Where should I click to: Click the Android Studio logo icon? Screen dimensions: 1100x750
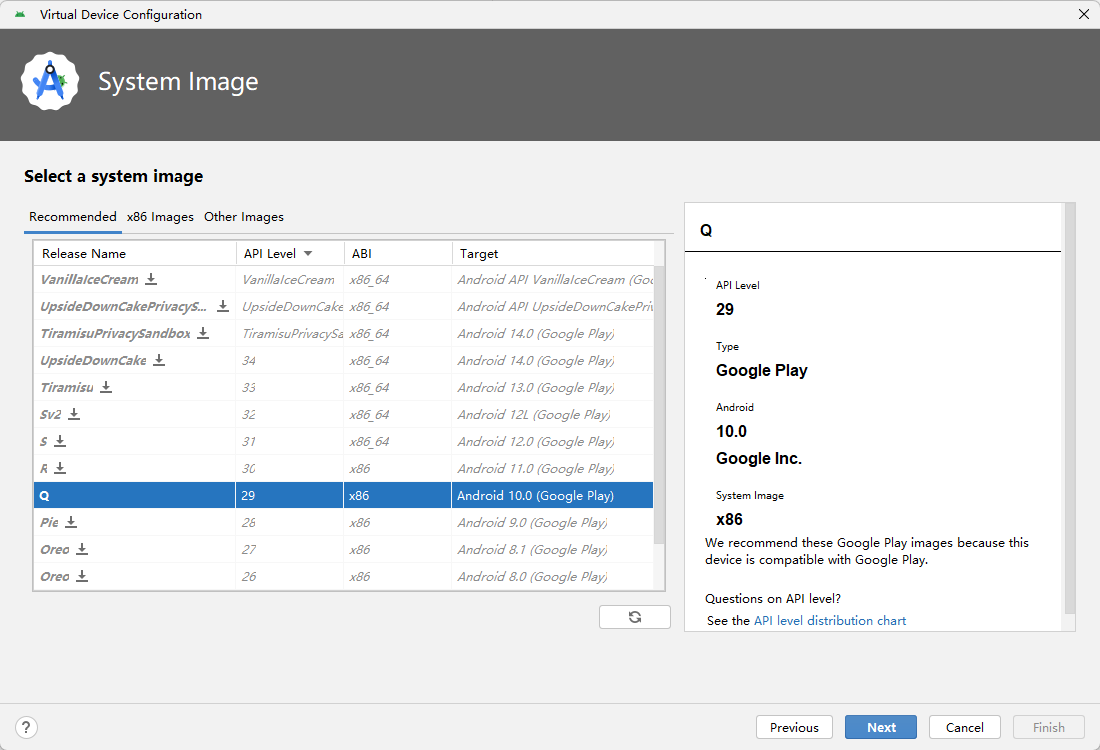point(50,81)
